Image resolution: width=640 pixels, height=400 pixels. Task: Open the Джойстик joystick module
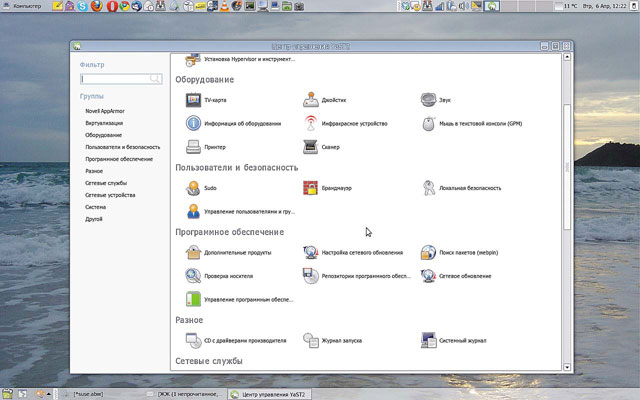click(311, 100)
